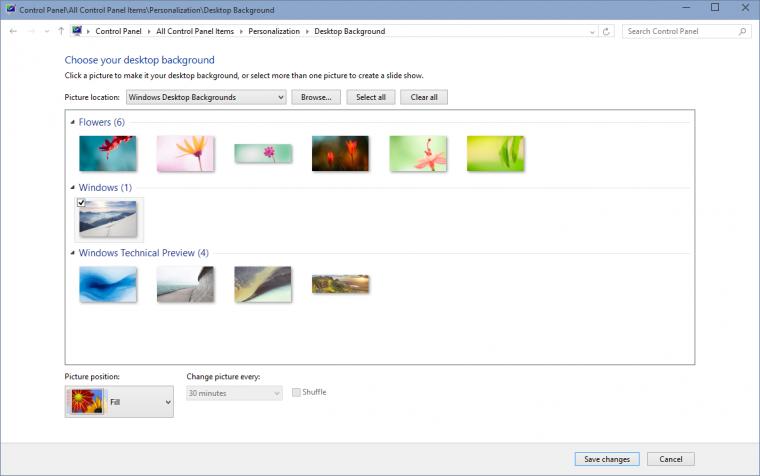Collapse the Windows (1) group
This screenshot has height=476, width=760.
pos(73,188)
